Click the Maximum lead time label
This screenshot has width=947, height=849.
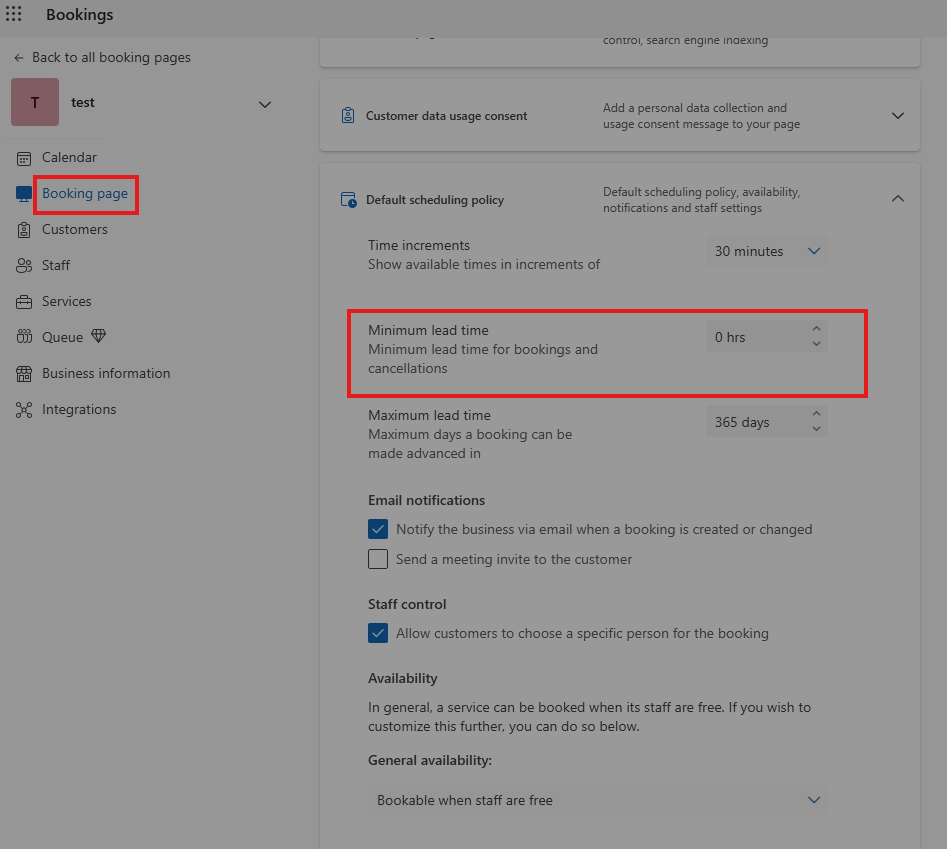point(429,416)
